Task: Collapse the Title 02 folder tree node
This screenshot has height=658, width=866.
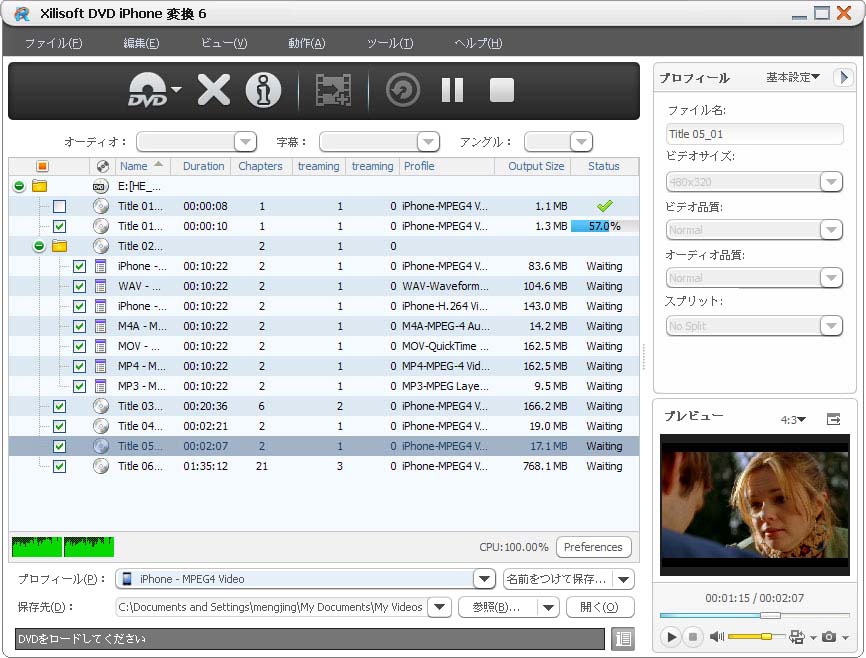Action: tap(39, 246)
